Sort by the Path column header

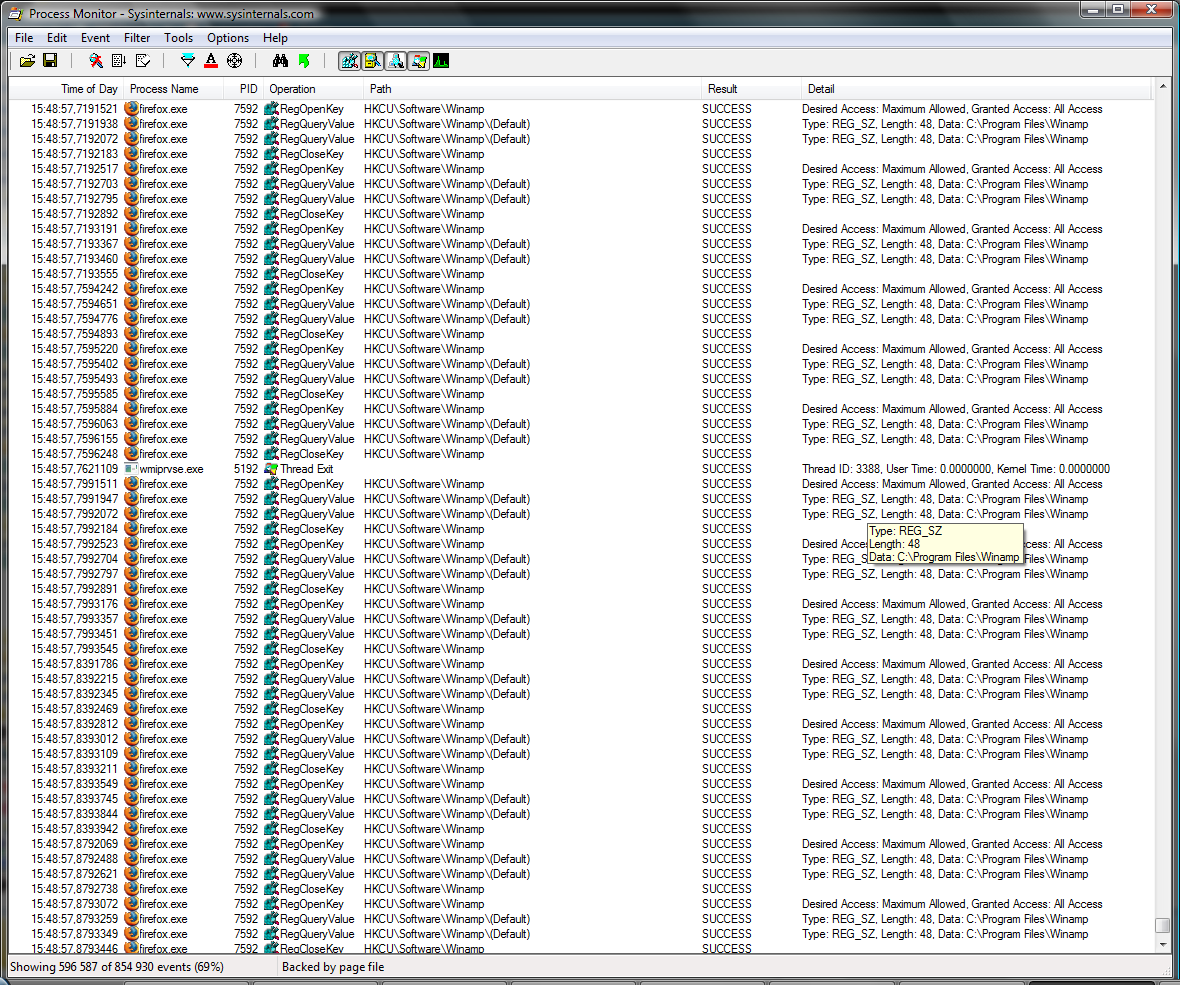click(532, 89)
